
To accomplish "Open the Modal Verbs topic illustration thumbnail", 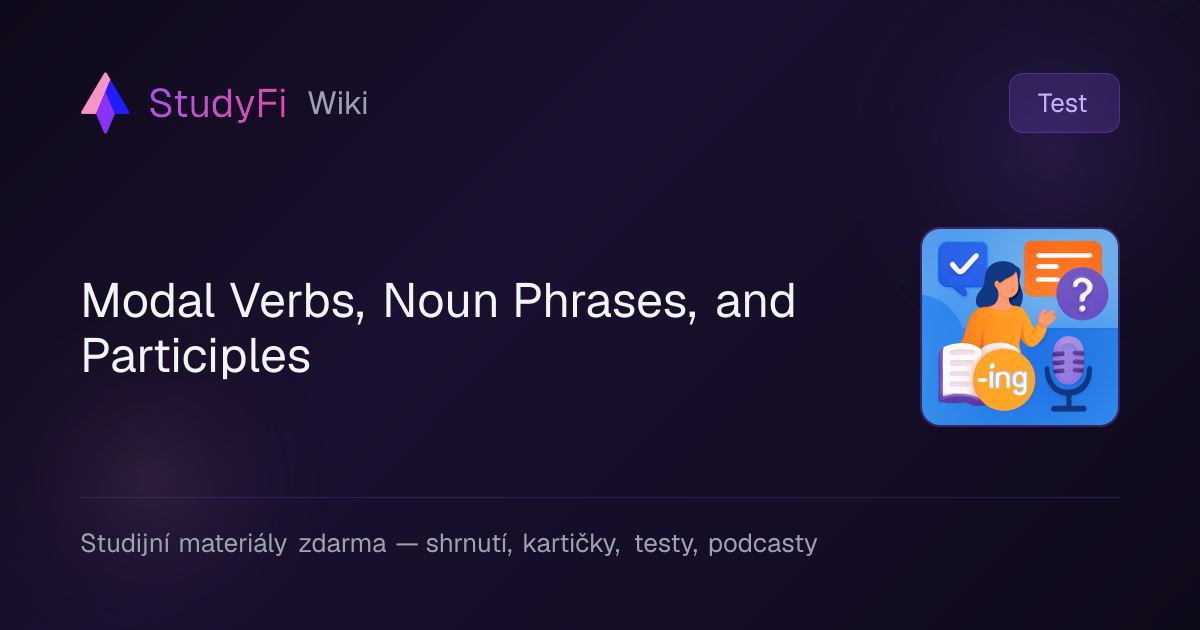I will (x=1020, y=327).
